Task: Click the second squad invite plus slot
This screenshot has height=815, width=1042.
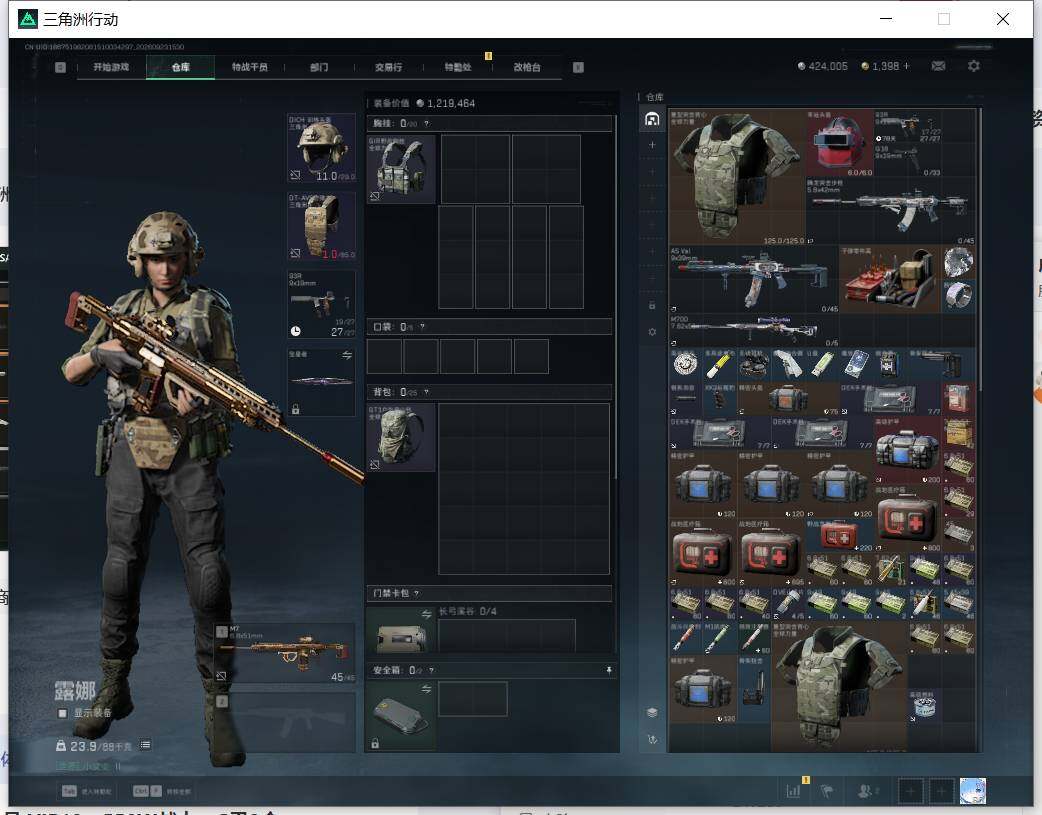Action: click(941, 791)
